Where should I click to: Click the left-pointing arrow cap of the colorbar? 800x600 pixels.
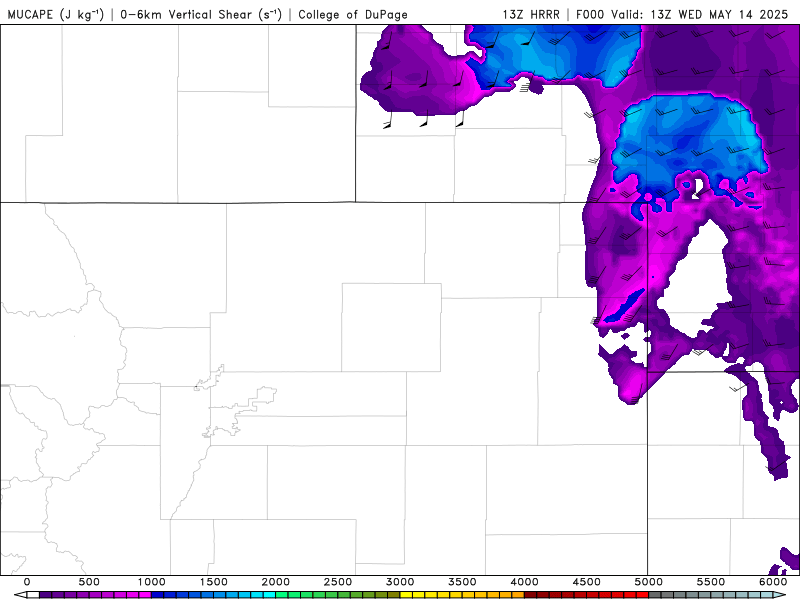pos(20,595)
